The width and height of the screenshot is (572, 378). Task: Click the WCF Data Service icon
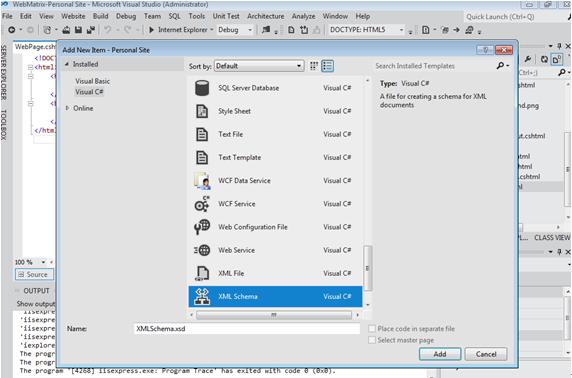point(202,181)
